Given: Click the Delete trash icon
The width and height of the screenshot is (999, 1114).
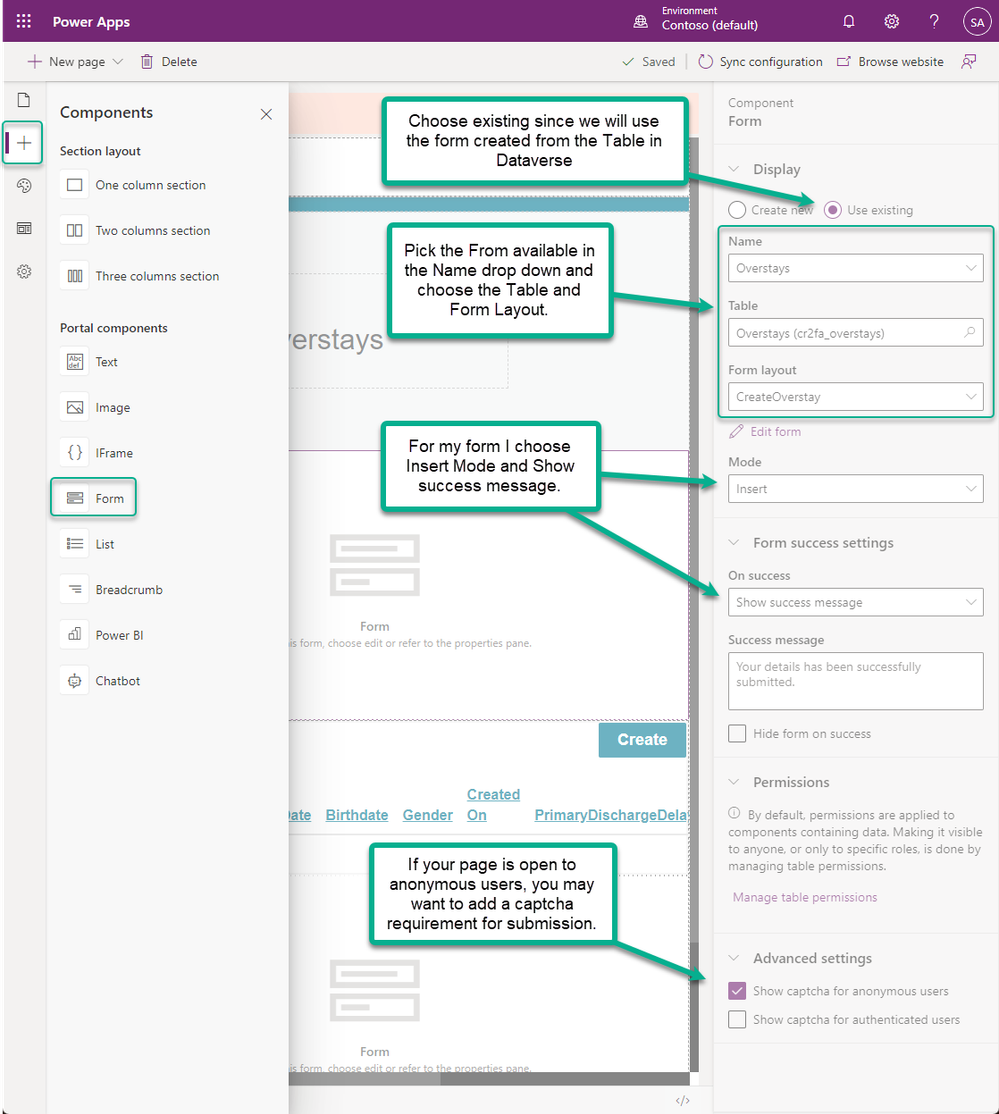Looking at the screenshot, I should click(x=146, y=62).
